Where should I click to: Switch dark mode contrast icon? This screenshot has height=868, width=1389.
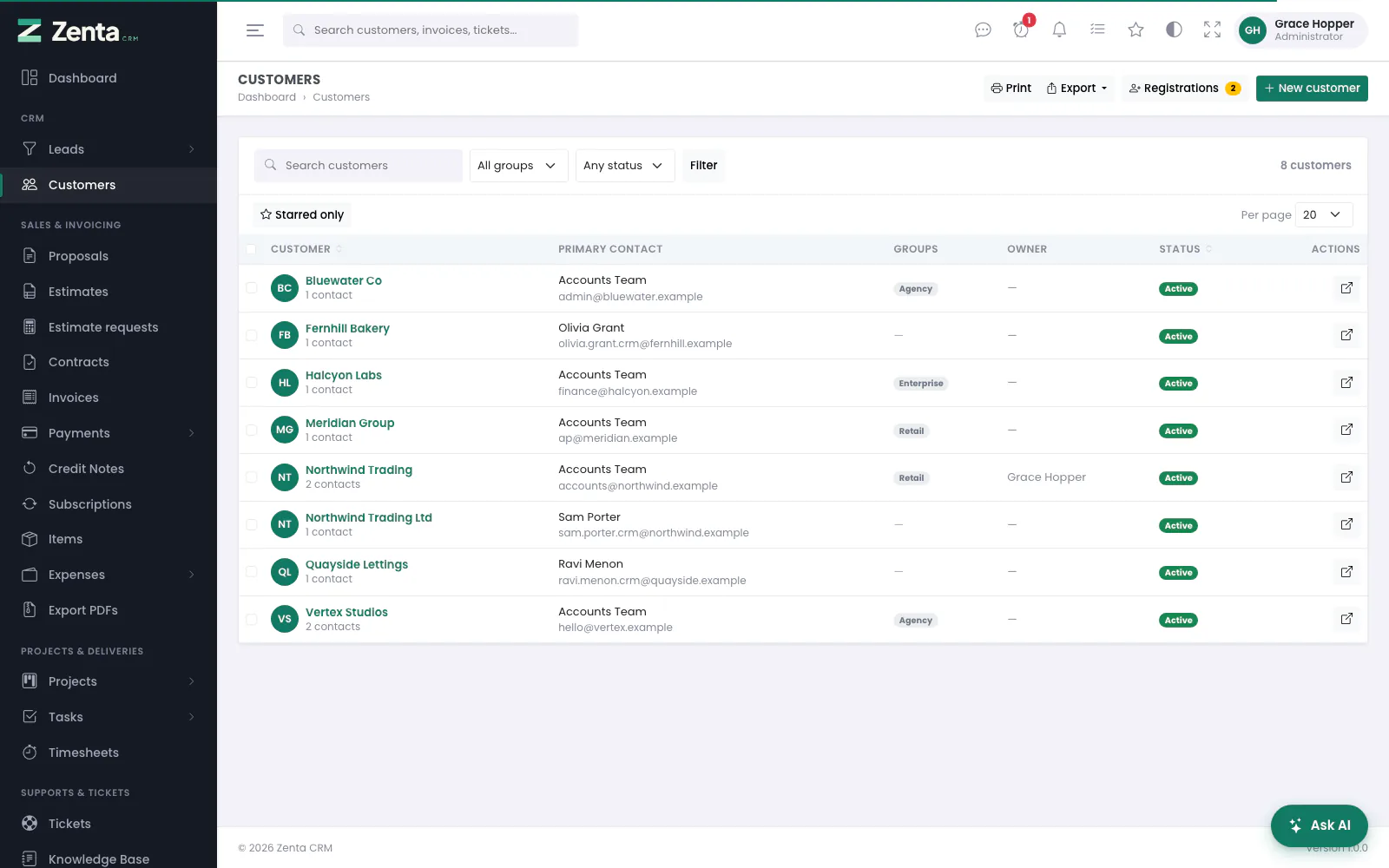point(1174,30)
